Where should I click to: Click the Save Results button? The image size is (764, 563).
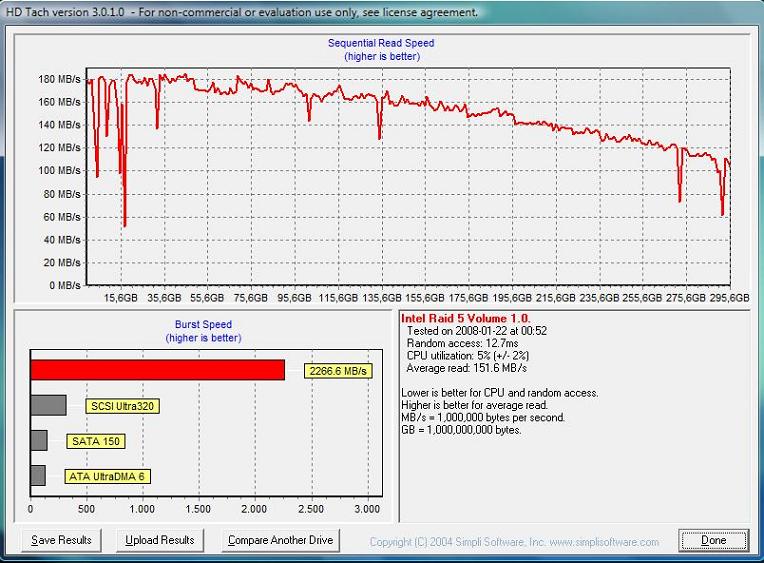click(x=61, y=540)
